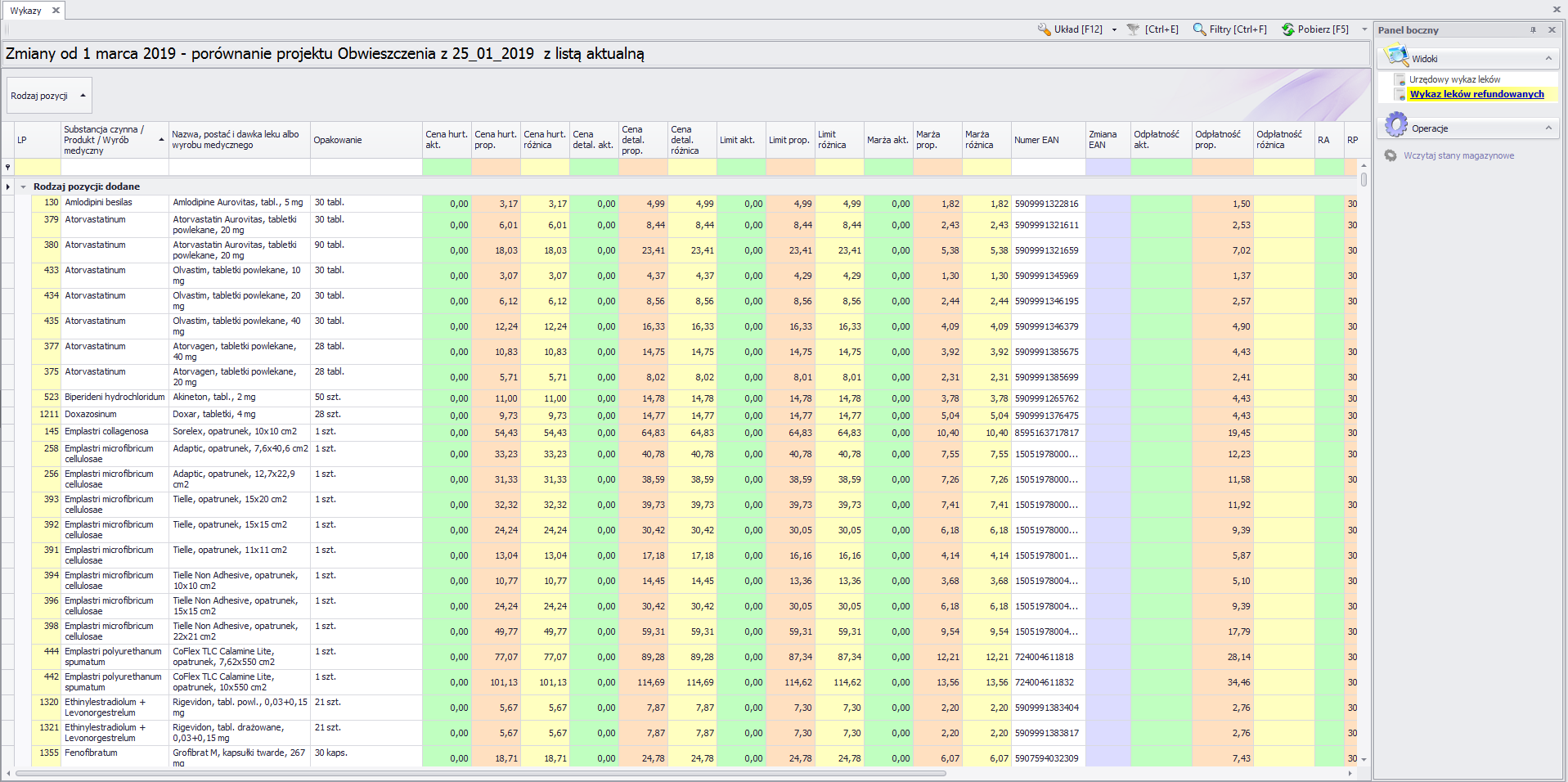Viewport: 1568px width, 782px height.
Task: Click the Pobierz [F5] refresh icon
Action: tap(1288, 29)
